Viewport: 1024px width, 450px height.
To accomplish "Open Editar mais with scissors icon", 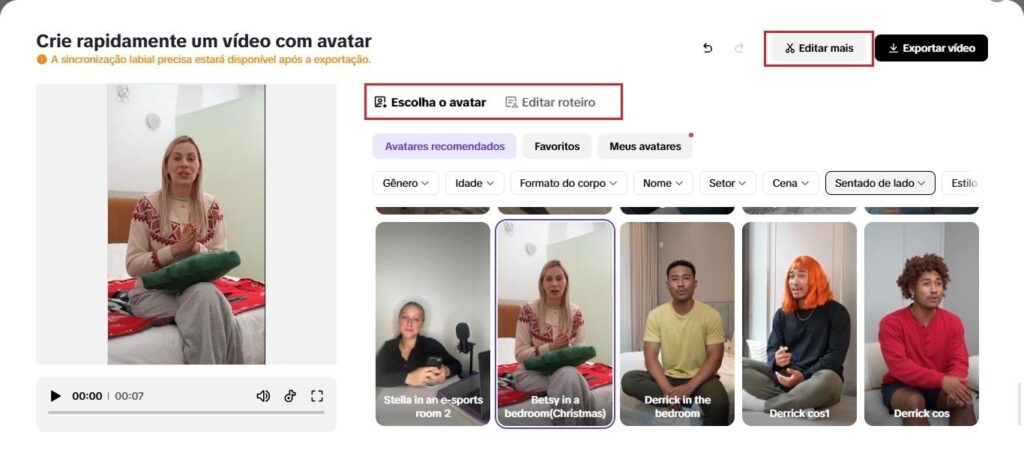I will coord(818,48).
